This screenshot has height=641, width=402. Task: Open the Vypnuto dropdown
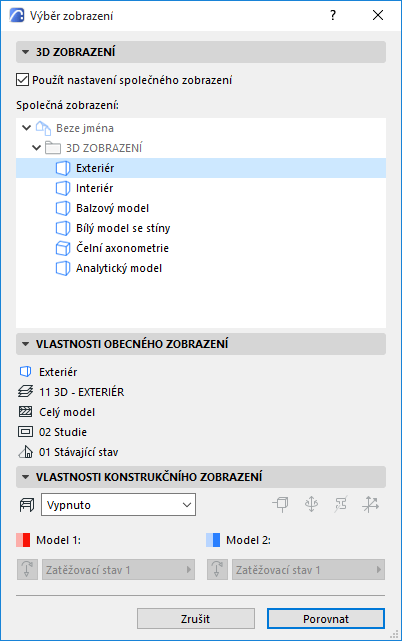click(x=119, y=504)
